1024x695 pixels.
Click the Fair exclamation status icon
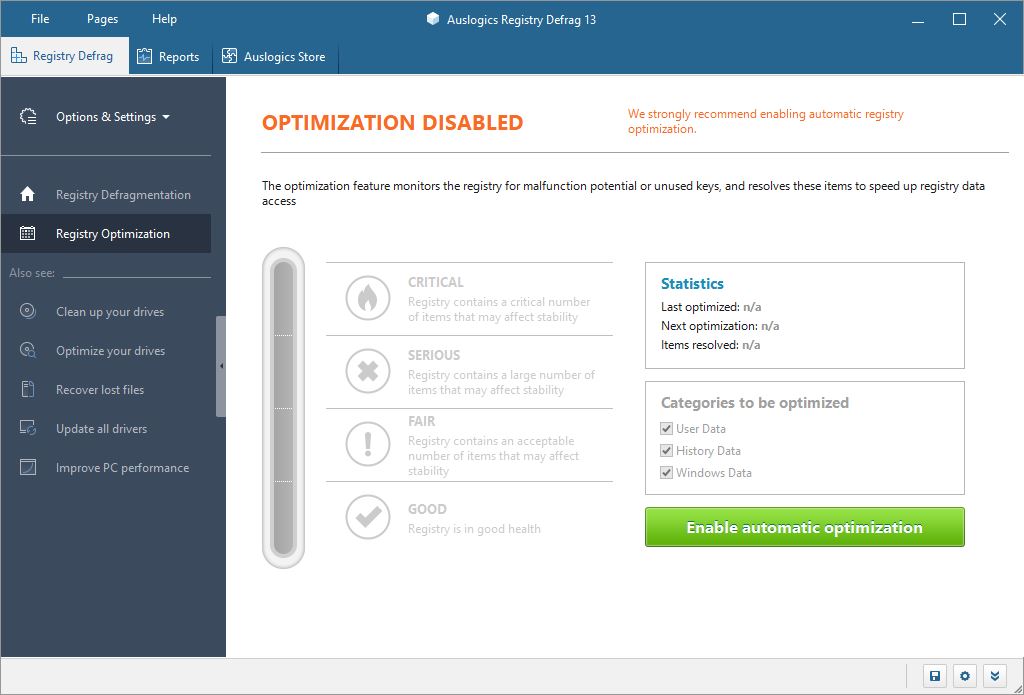(x=368, y=445)
